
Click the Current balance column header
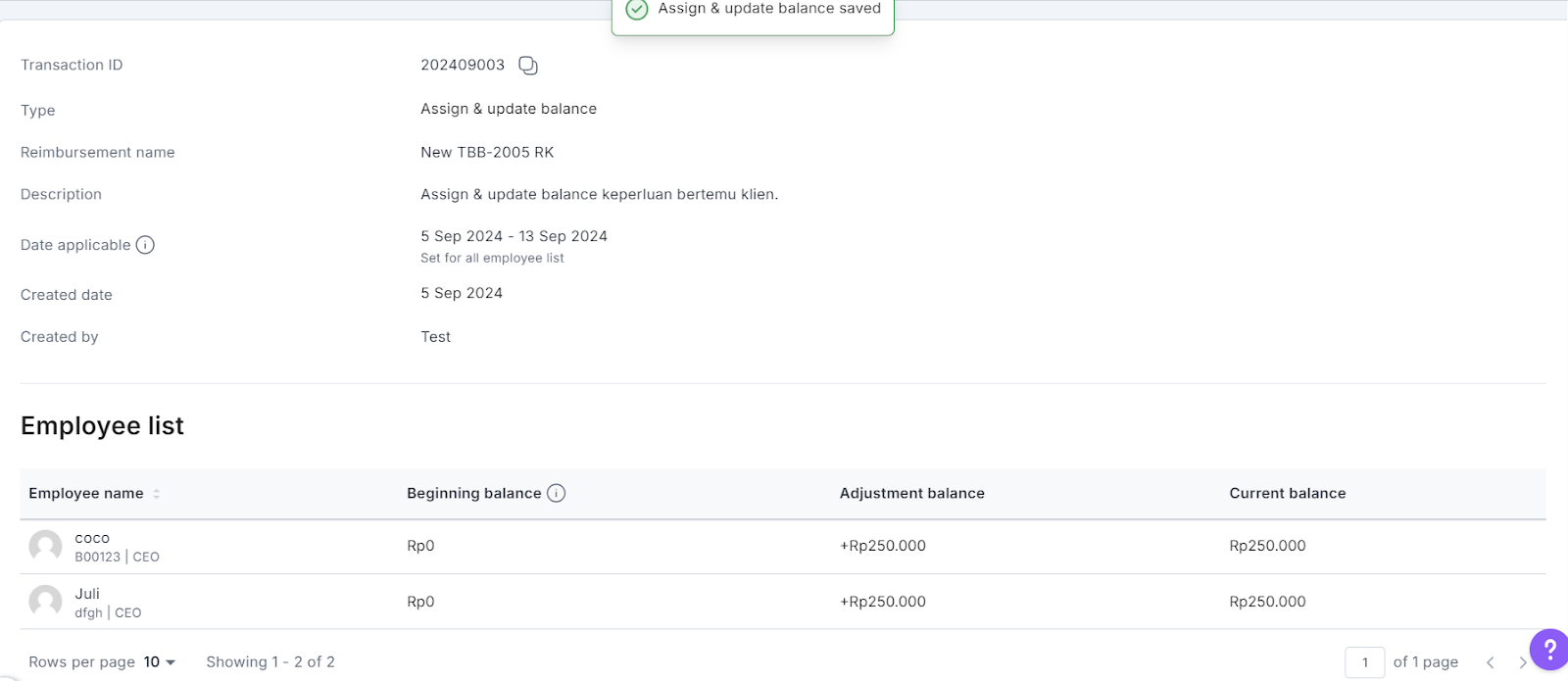(x=1287, y=494)
